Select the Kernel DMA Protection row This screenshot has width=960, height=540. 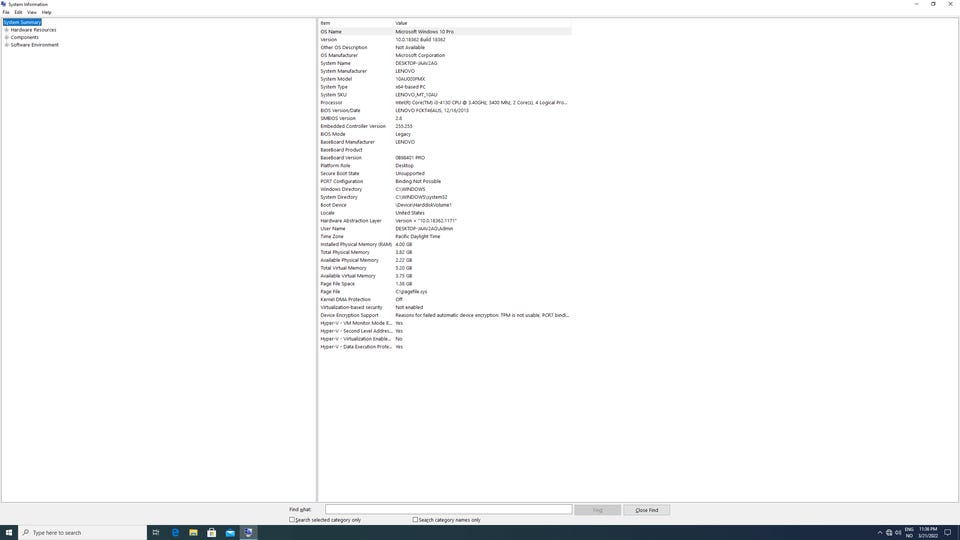point(445,299)
